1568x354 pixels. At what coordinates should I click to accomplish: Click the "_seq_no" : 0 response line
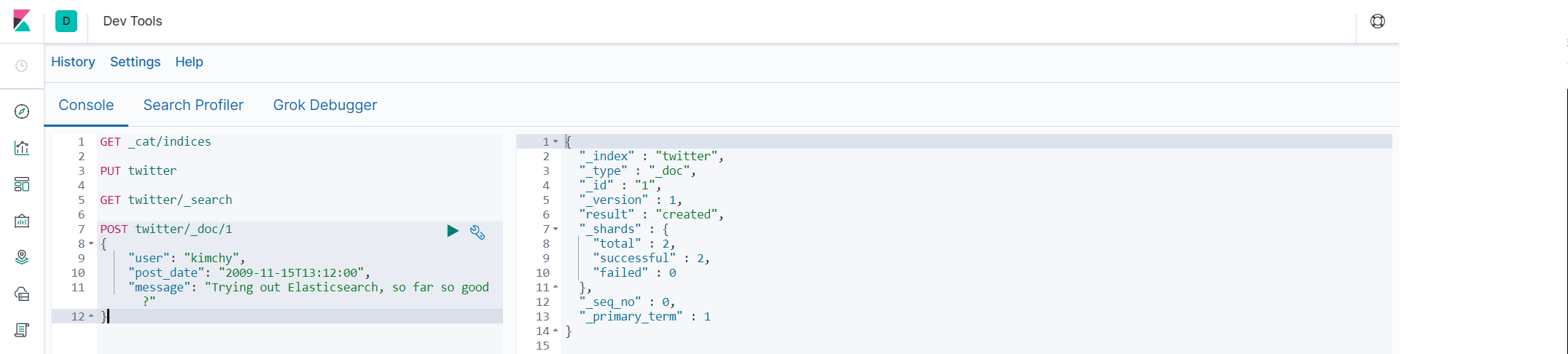[x=628, y=302]
